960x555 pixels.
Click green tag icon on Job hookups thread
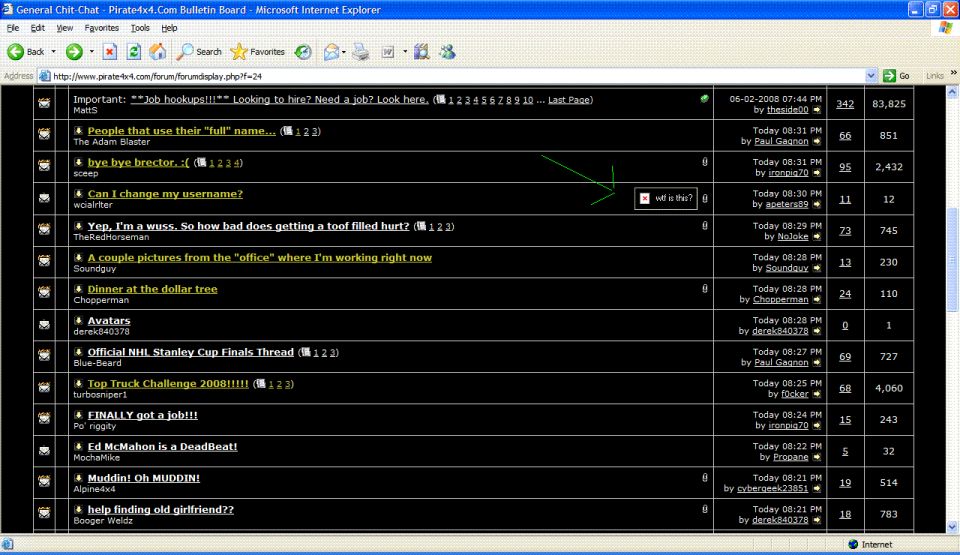coord(705,99)
